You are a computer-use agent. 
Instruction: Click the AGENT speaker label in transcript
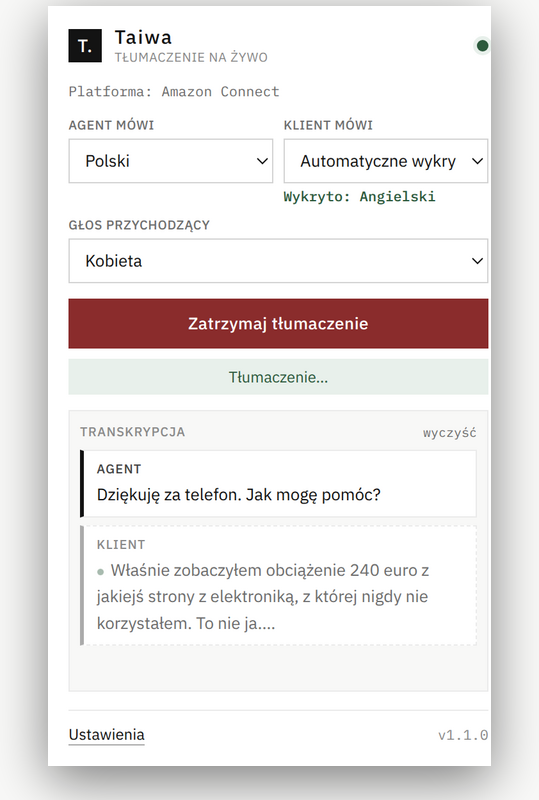pyautogui.click(x=119, y=469)
